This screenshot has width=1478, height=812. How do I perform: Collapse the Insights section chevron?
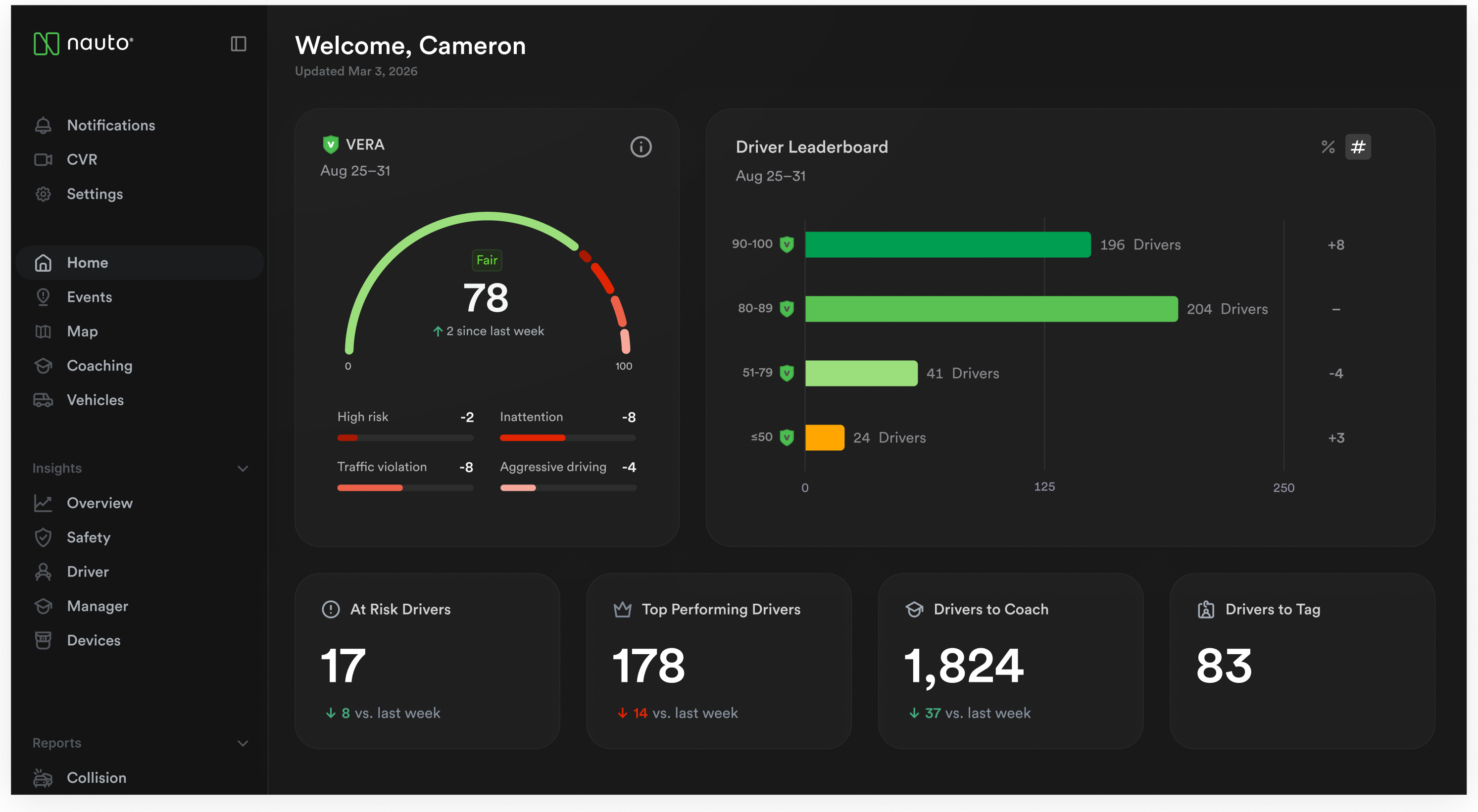[x=243, y=469]
